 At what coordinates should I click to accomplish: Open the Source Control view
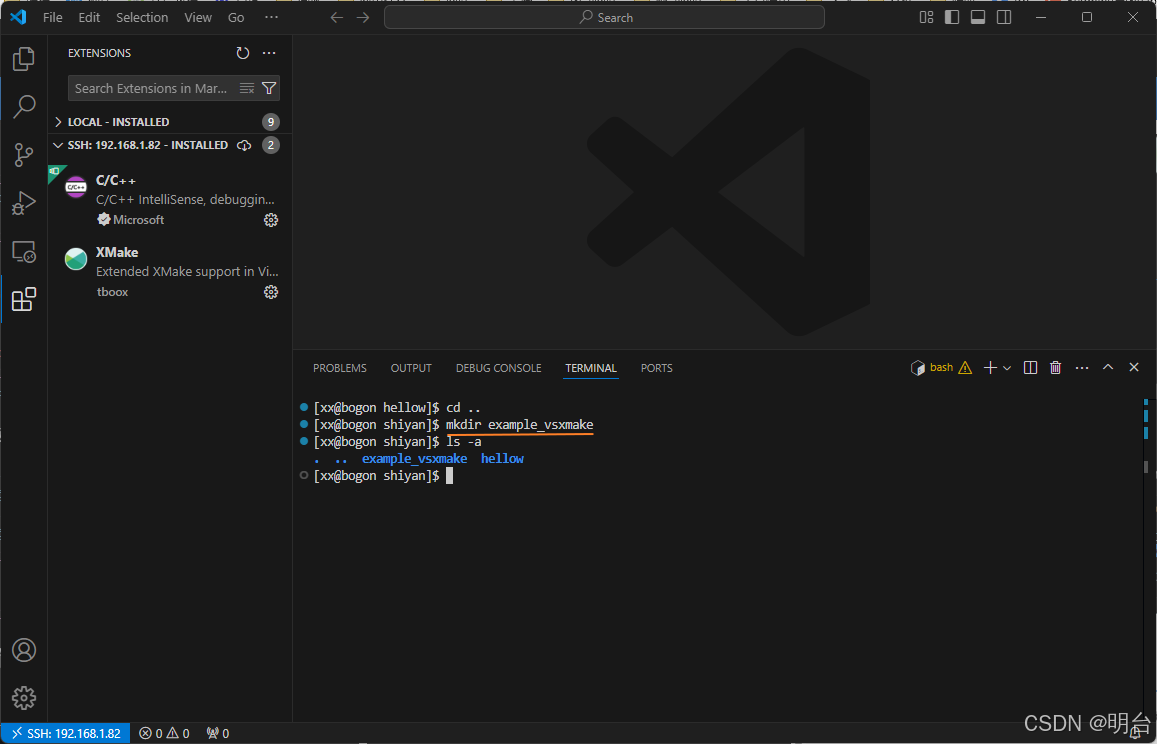[24, 155]
